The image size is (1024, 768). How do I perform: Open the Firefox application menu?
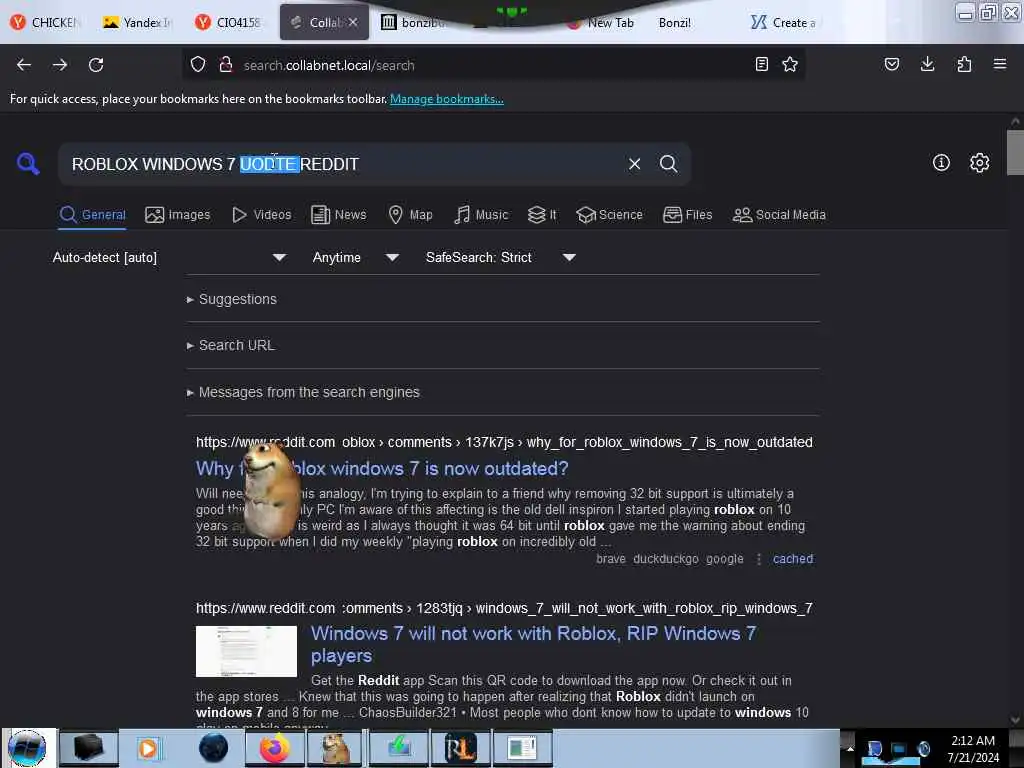tap(1000, 64)
